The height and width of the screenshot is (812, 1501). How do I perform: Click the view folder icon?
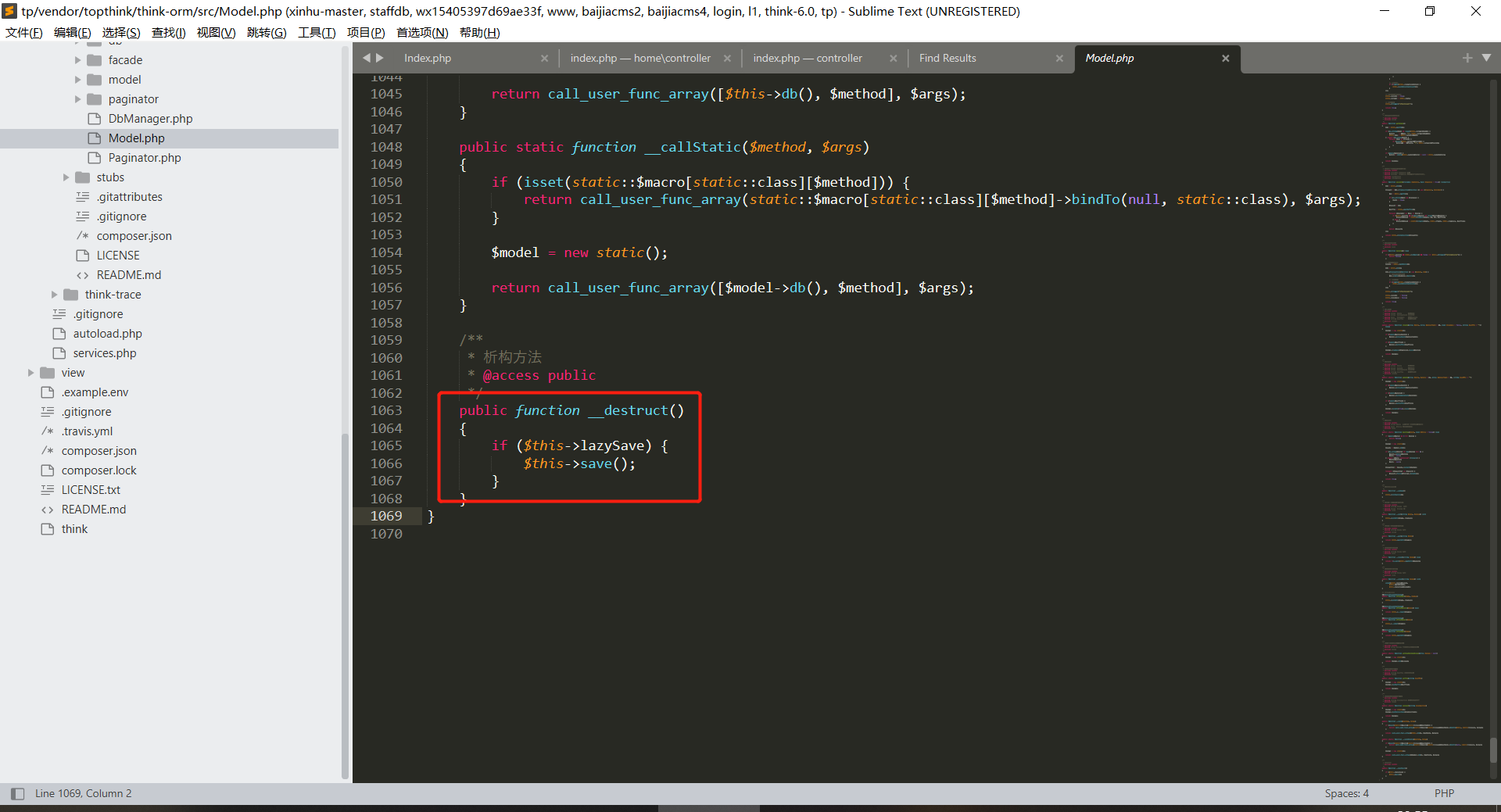click(x=48, y=373)
